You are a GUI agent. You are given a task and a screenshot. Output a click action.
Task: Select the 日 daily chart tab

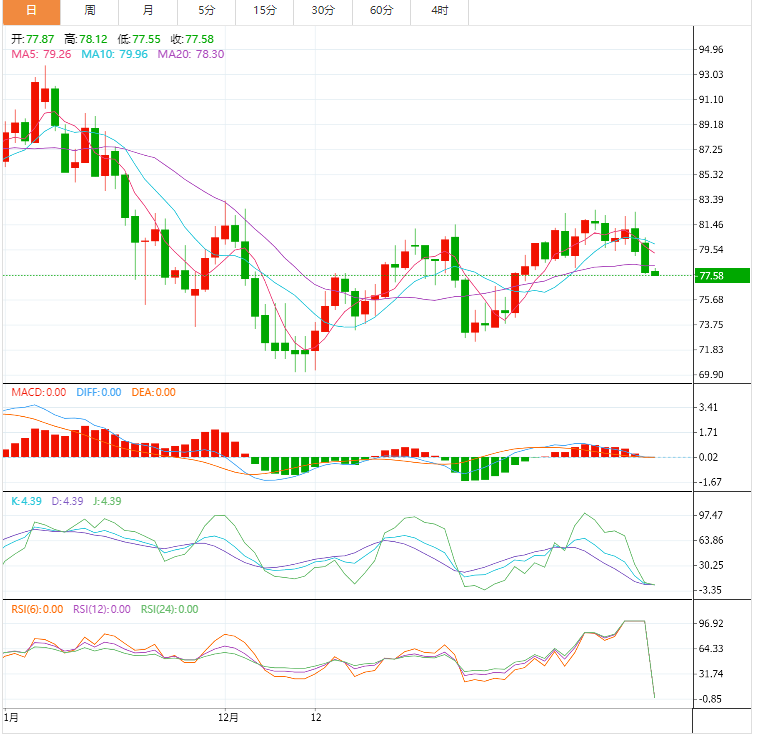32,12
